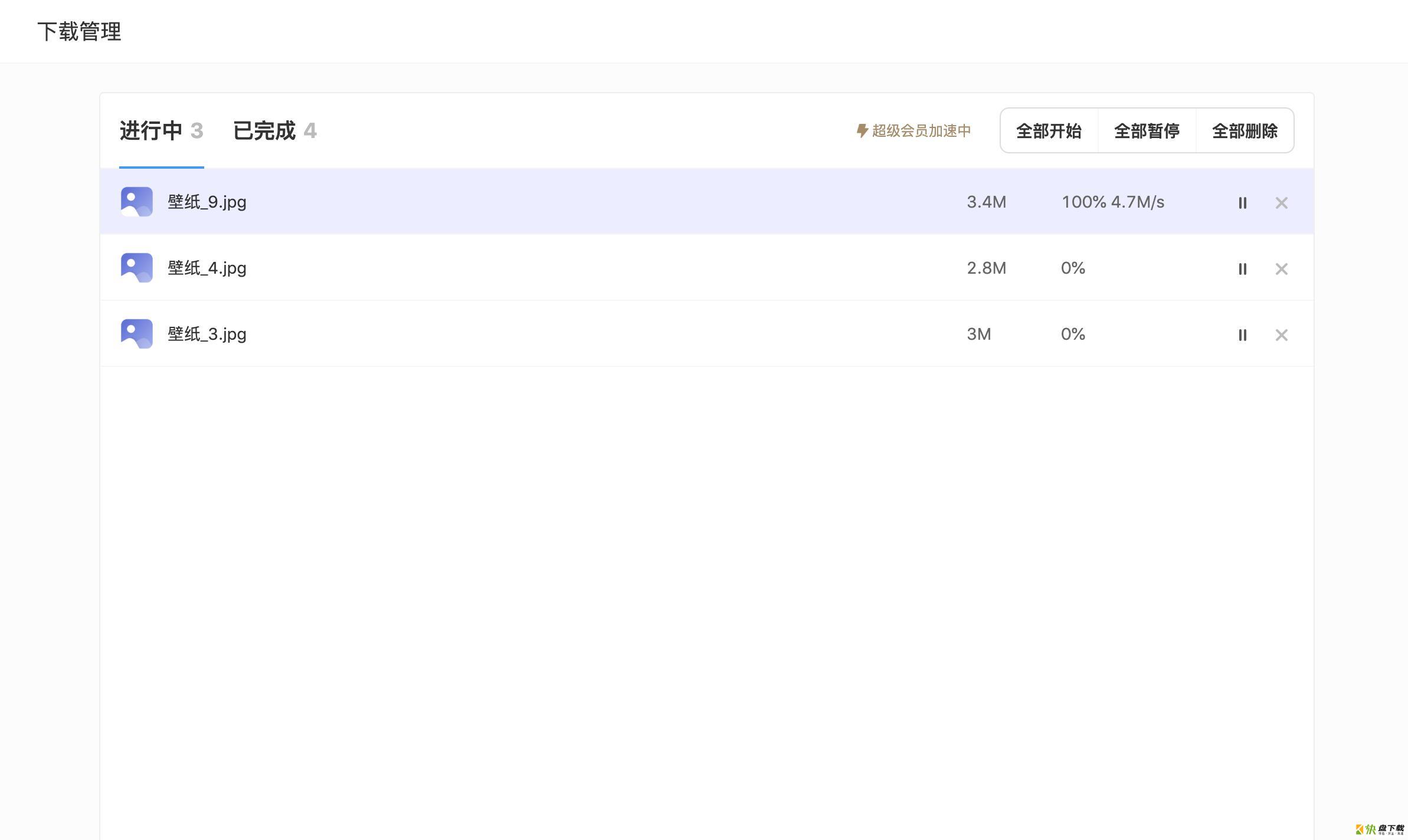Image resolution: width=1408 pixels, height=840 pixels.
Task: Click the lightning bolt acceleration icon
Action: (862, 130)
